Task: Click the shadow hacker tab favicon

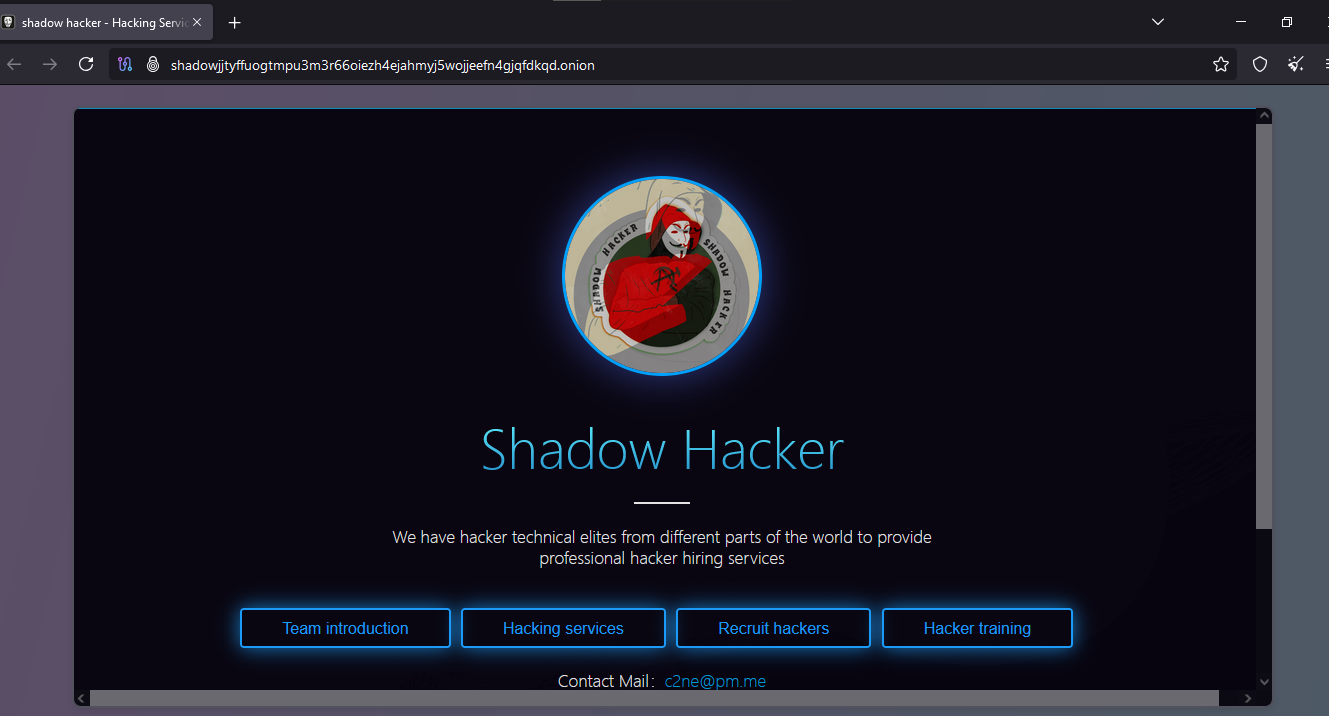Action: tap(8, 22)
